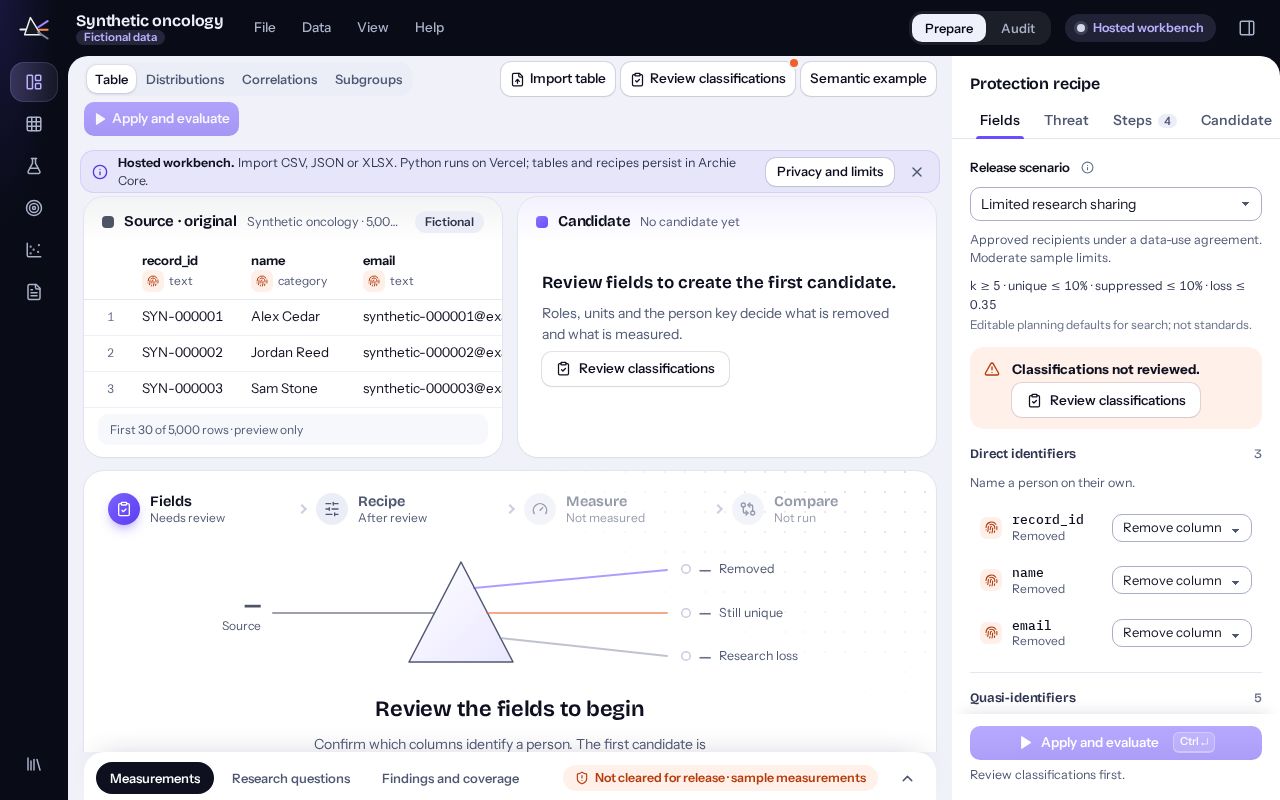
Task: Open the table grid sidebar icon
Action: pos(34,124)
